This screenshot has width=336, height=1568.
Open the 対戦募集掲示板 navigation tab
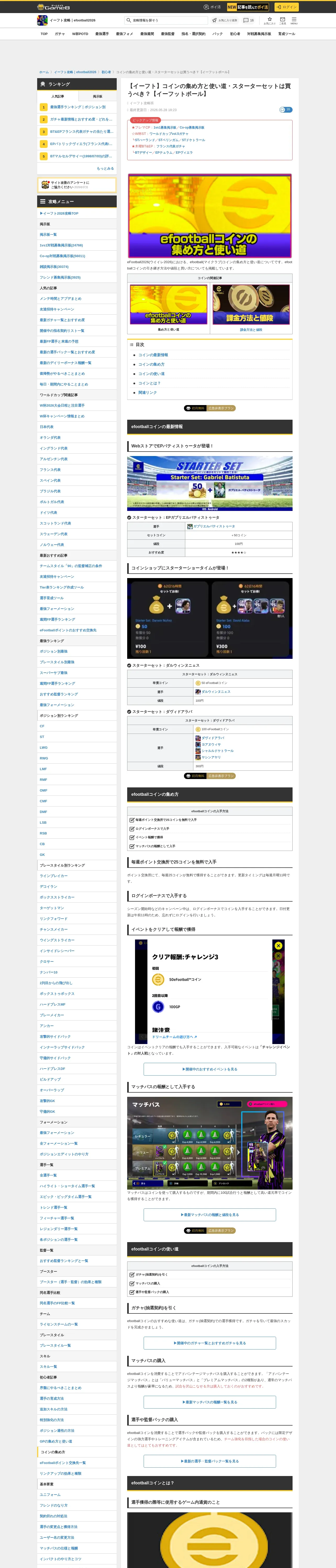tap(259, 34)
